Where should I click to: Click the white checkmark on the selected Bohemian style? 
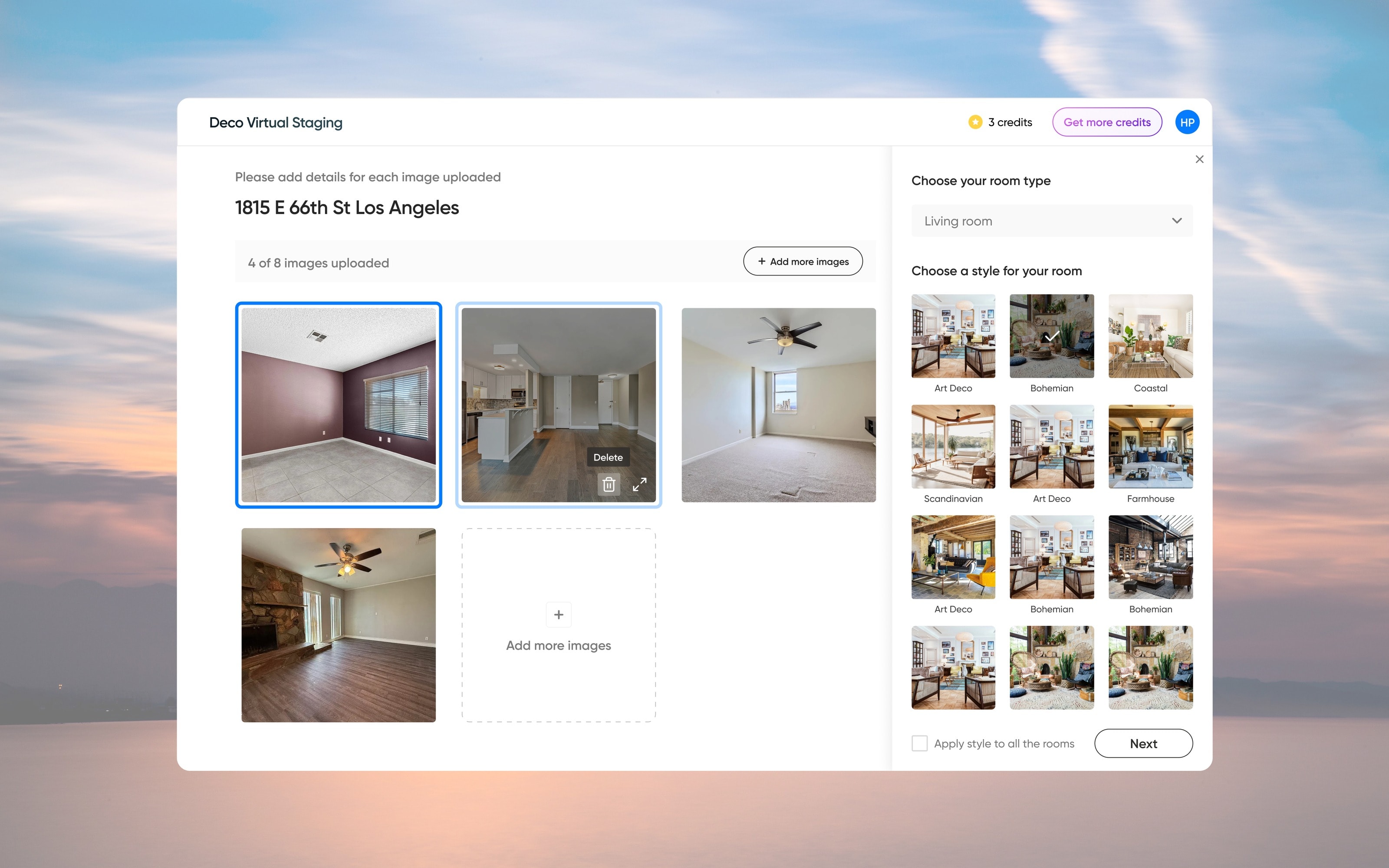pos(1051,336)
